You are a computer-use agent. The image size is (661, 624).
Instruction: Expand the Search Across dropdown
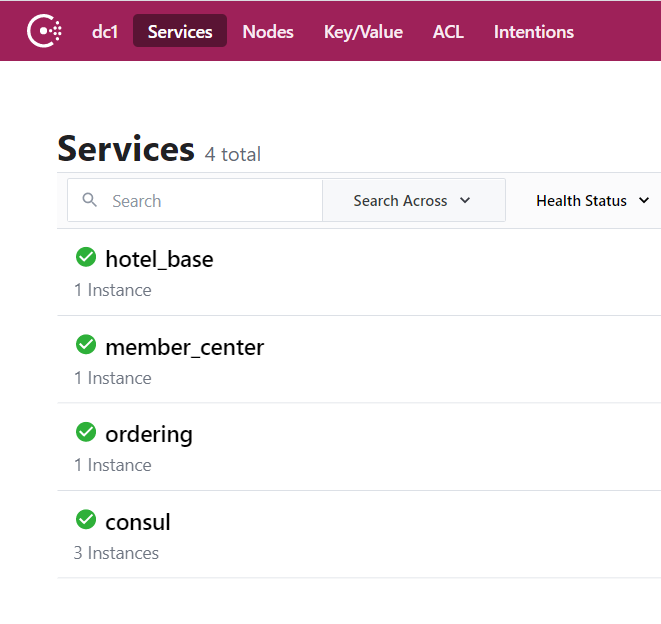pos(414,200)
